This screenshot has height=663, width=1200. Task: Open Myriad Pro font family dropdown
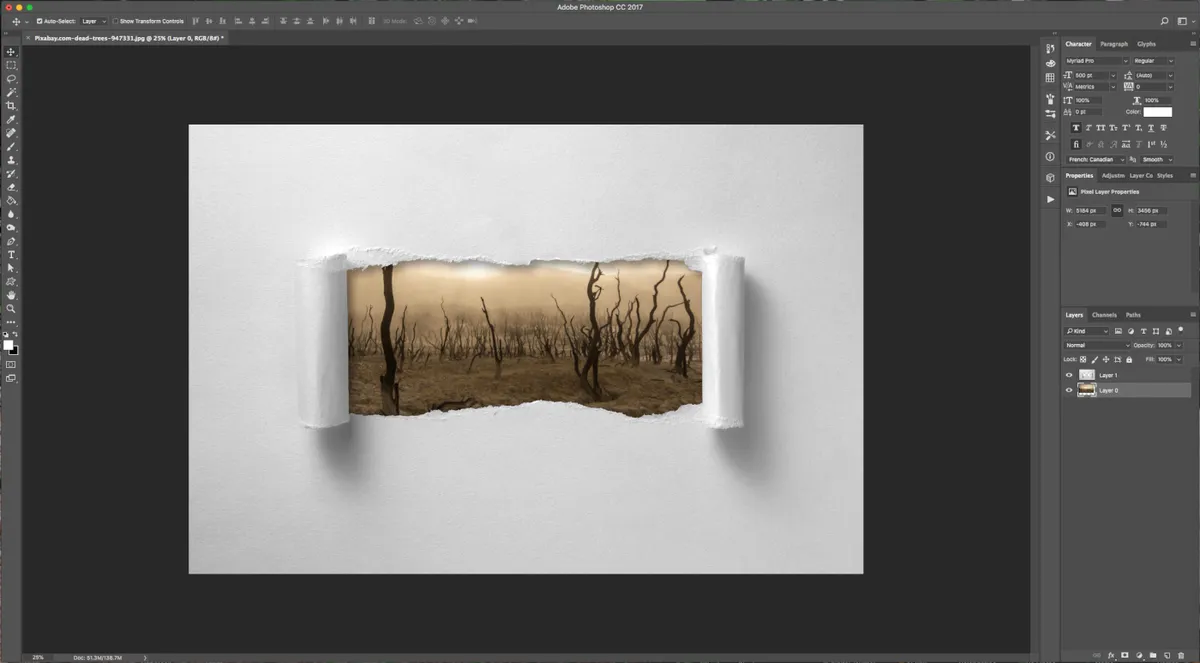coord(1097,61)
